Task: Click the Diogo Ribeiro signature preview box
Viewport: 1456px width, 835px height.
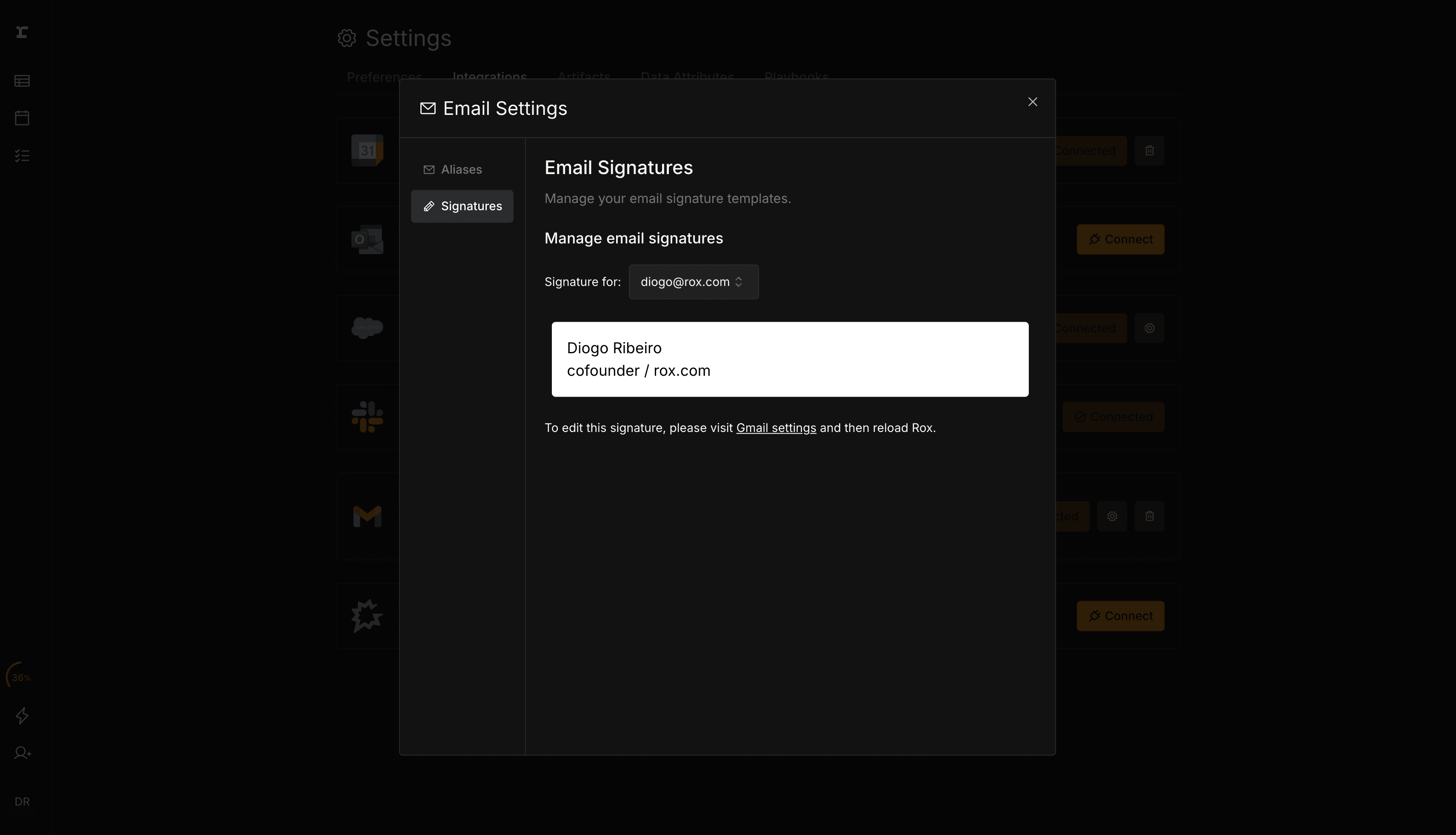Action: [789, 359]
